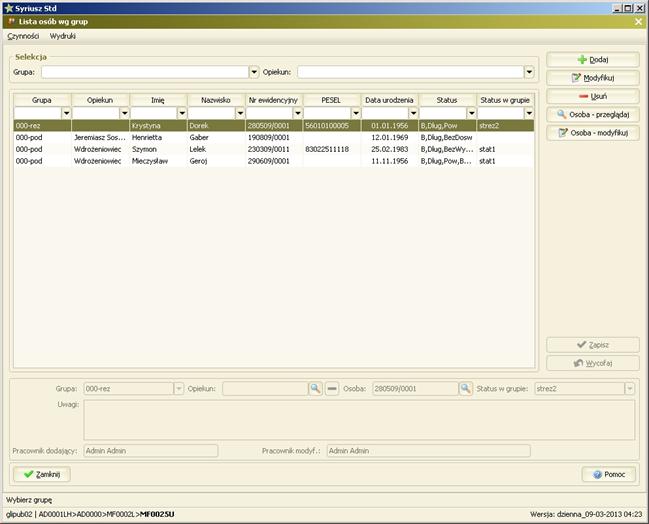Viewport: 649px width, 524px height.
Task: Click the Uwagi text area
Action: pos(359,420)
